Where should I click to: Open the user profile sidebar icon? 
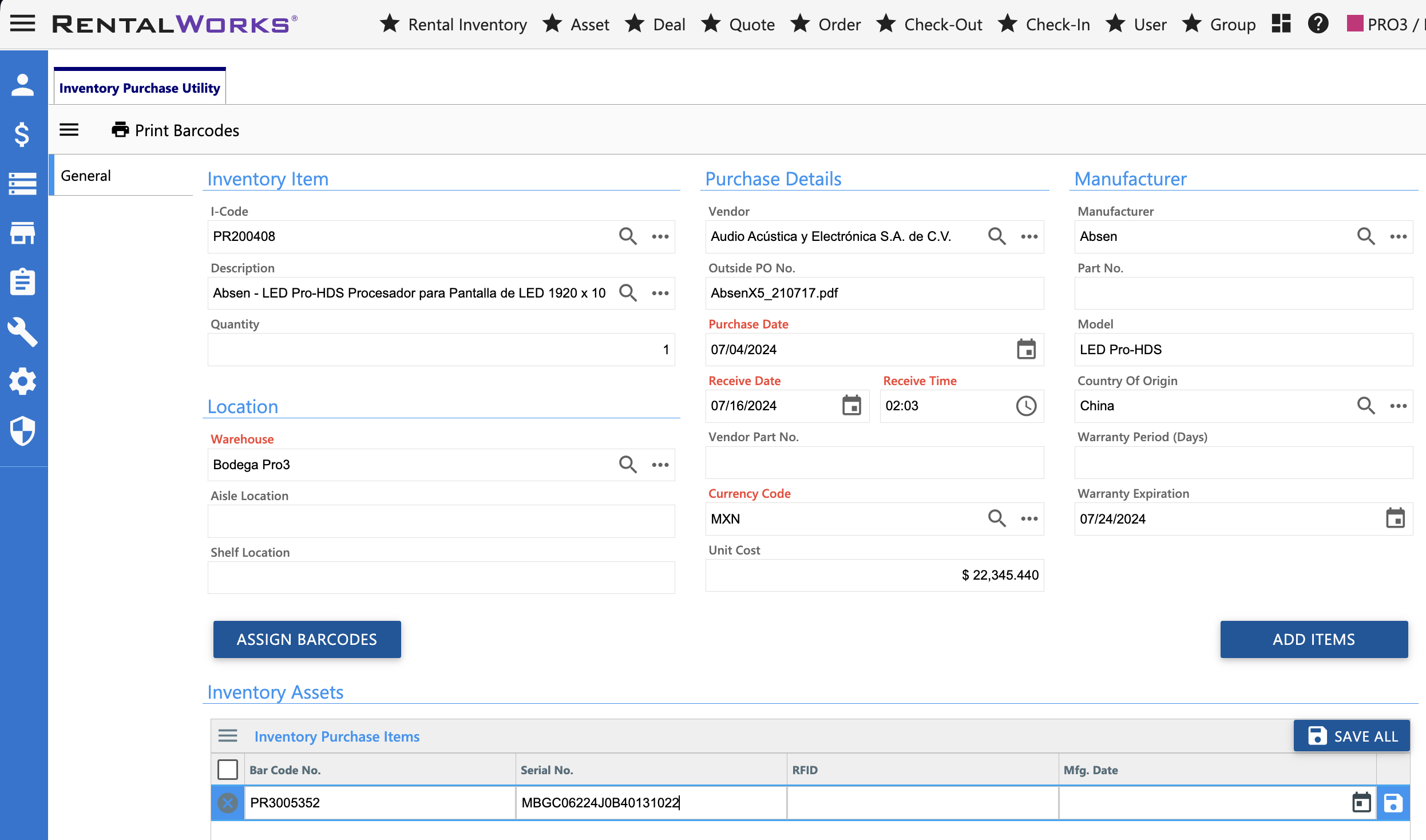[23, 85]
